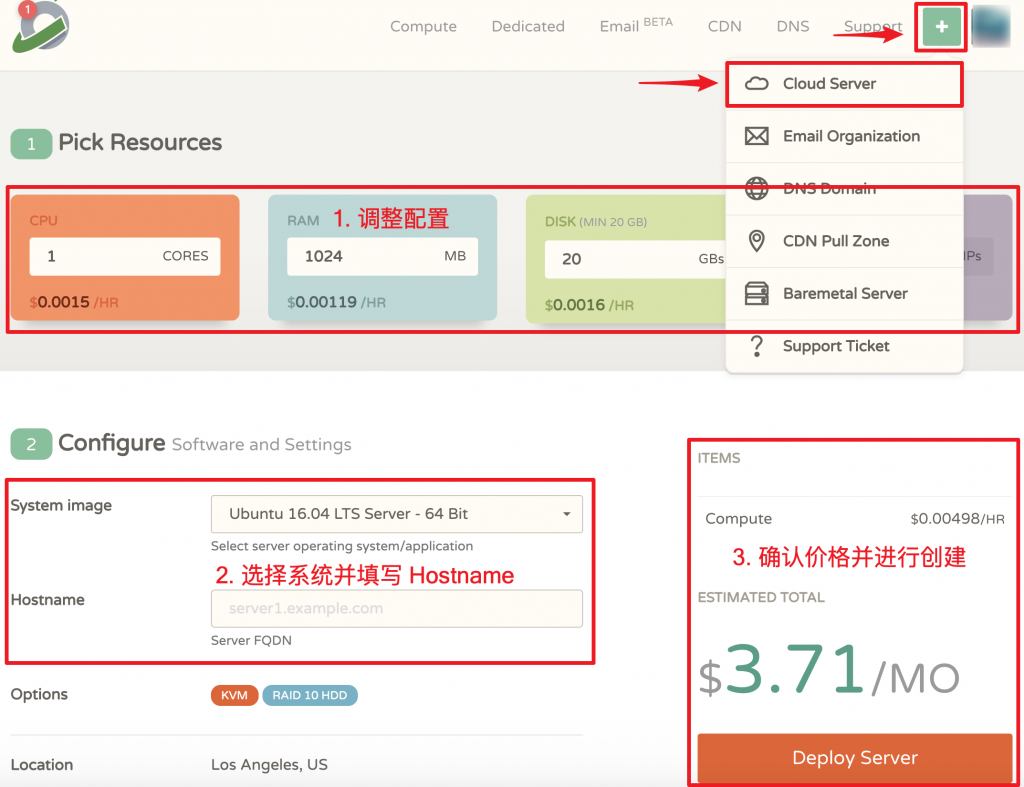Viewport: 1024px width, 787px height.
Task: Edit the RAM megabytes field
Action: [x=382, y=256]
